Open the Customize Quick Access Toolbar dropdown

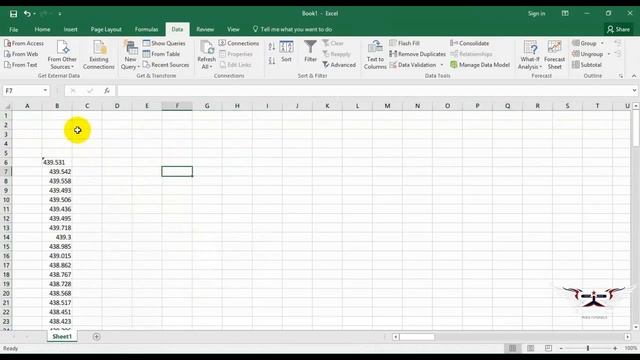coord(60,14)
